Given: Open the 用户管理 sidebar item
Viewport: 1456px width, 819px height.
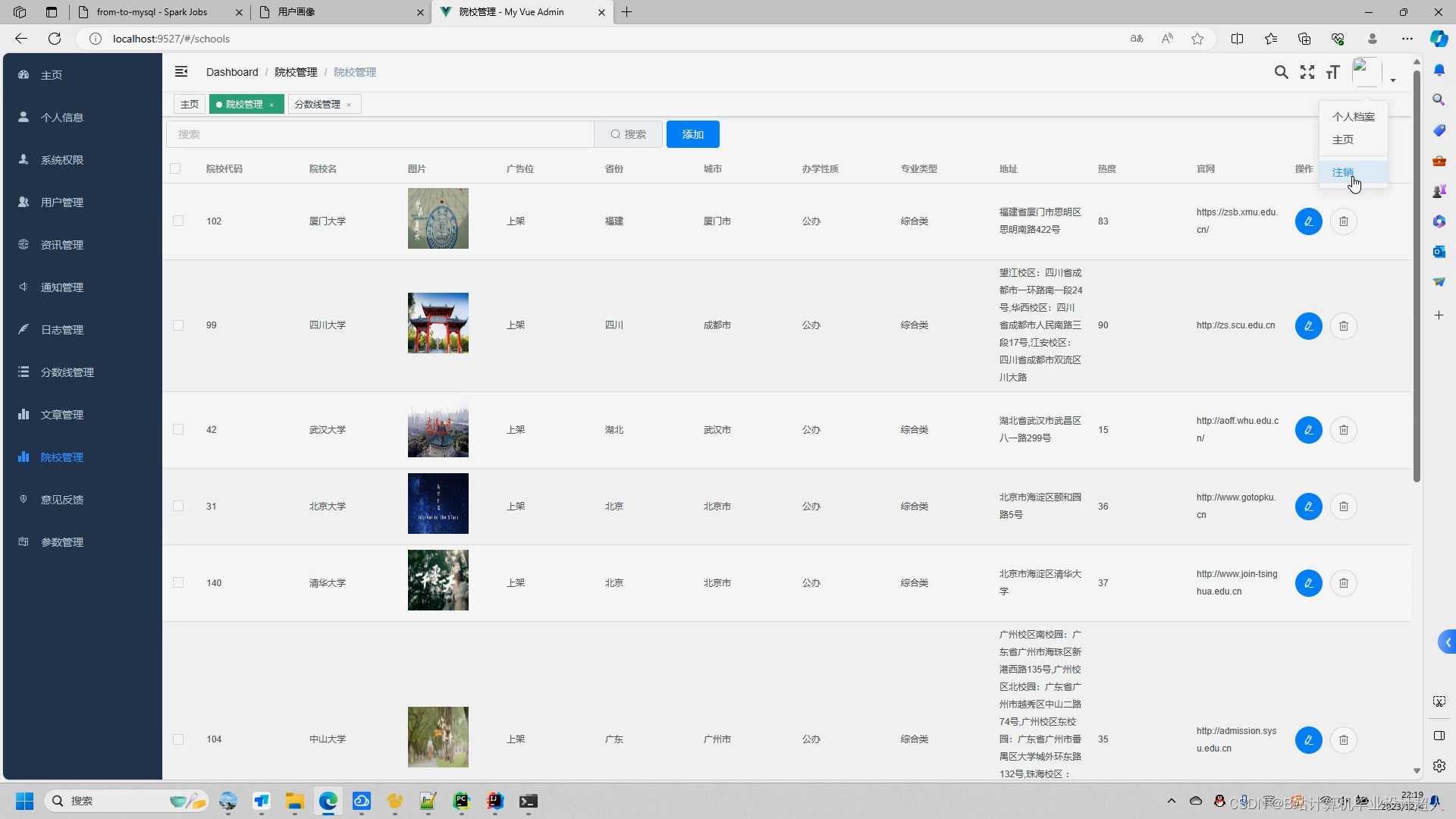Looking at the screenshot, I should 62,202.
